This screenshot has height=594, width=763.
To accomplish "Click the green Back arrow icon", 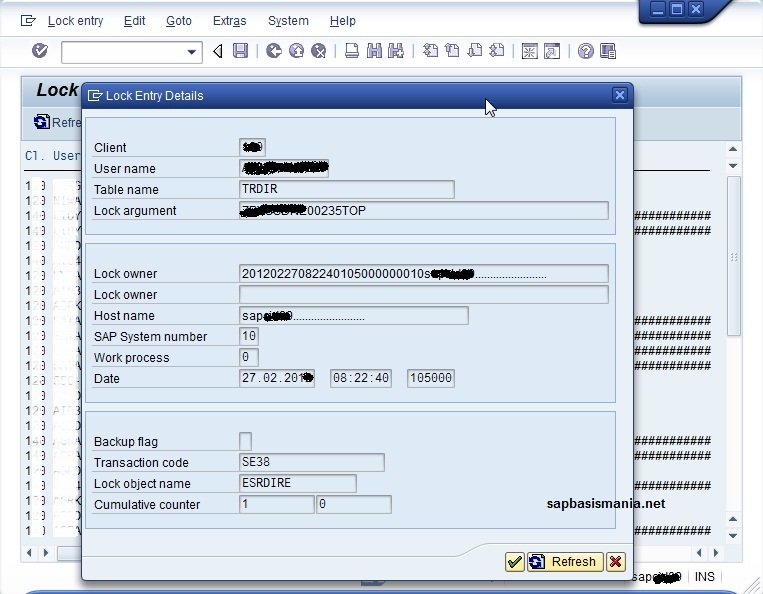I will pos(274,51).
